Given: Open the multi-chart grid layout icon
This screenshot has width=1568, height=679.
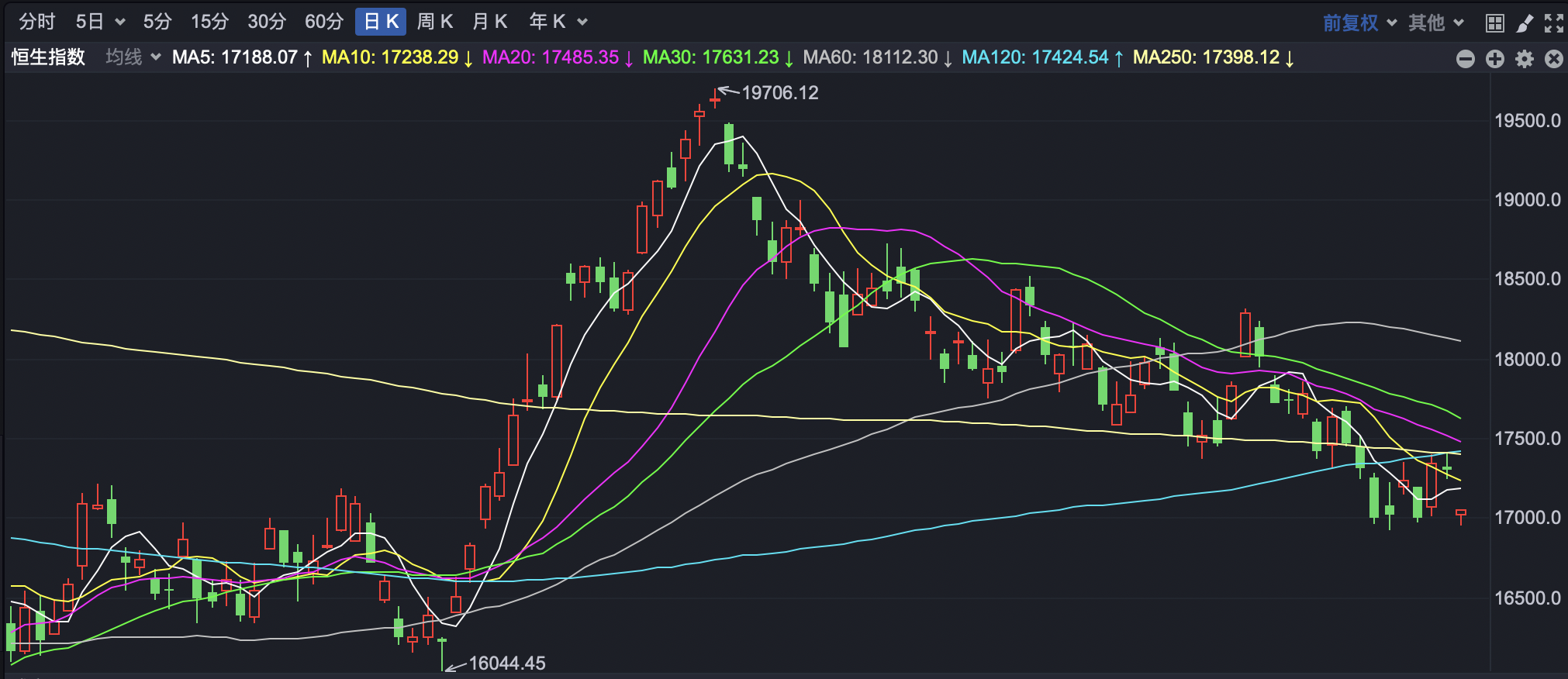Looking at the screenshot, I should [1495, 23].
